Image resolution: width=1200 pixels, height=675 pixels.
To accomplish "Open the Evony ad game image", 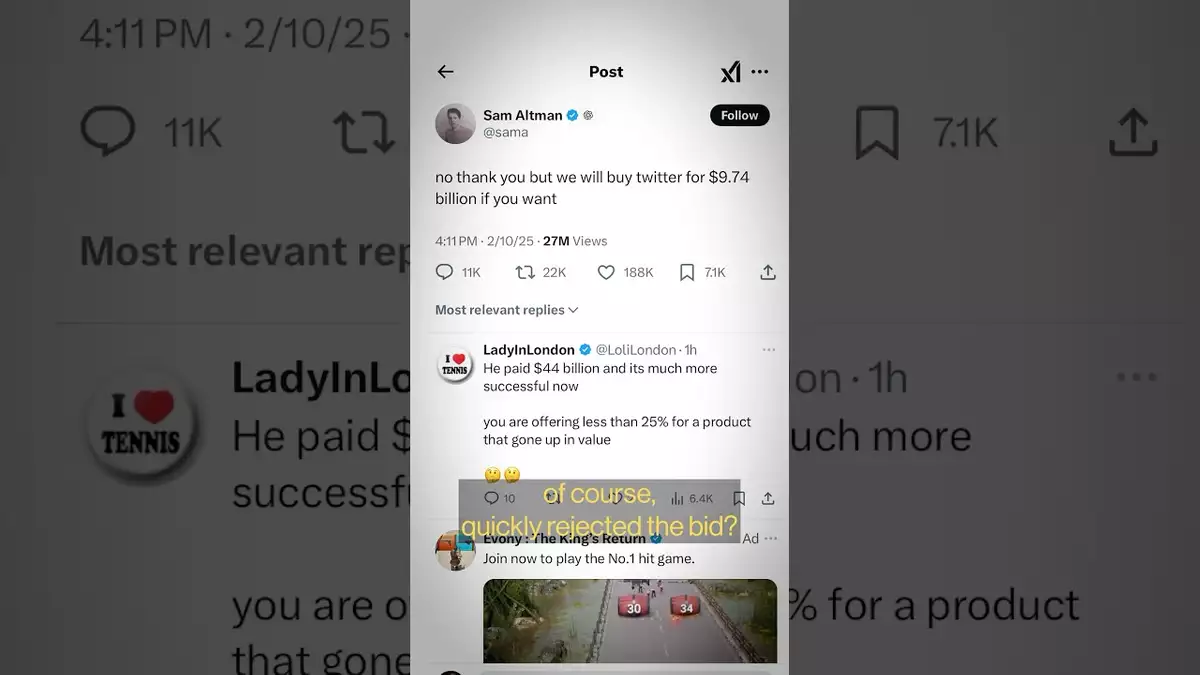I will click(630, 620).
